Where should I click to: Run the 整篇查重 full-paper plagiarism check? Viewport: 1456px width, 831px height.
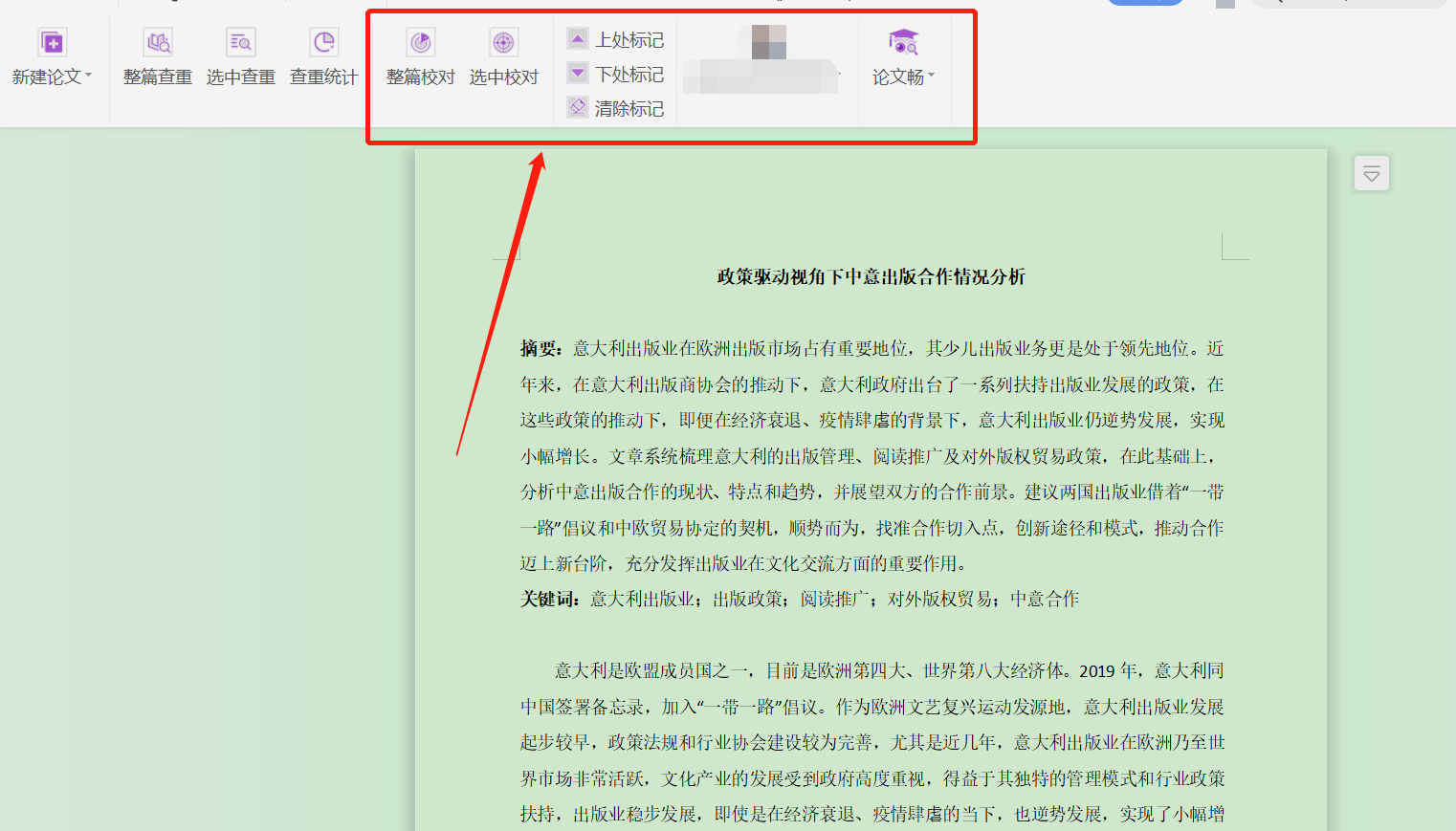click(x=158, y=57)
